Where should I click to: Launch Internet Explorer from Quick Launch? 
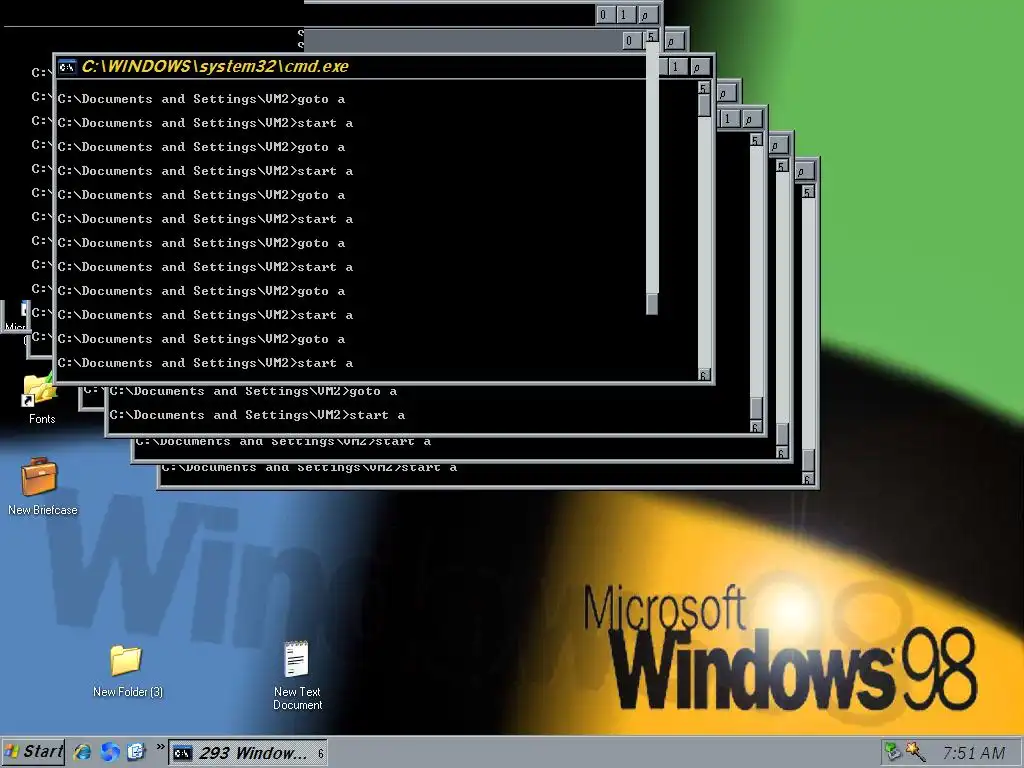click(x=82, y=752)
